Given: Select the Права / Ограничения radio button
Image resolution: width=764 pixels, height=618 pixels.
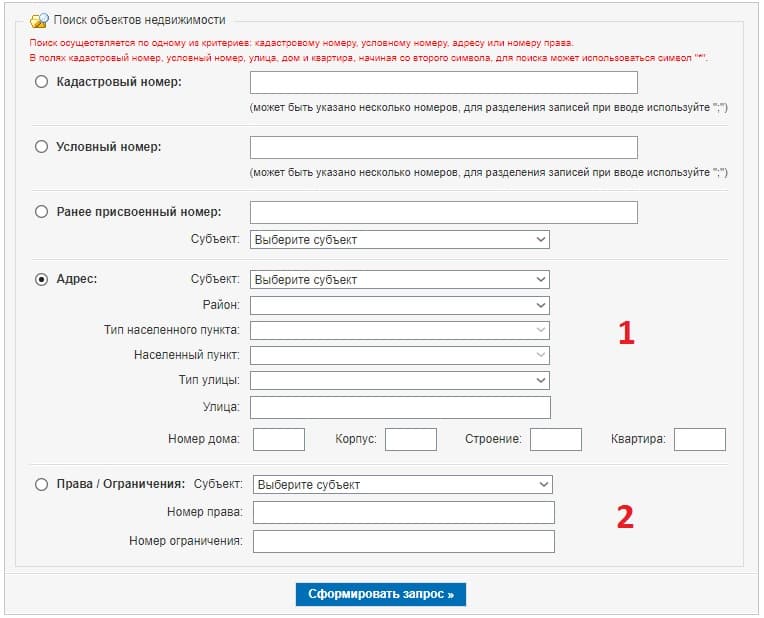Looking at the screenshot, I should (41, 484).
